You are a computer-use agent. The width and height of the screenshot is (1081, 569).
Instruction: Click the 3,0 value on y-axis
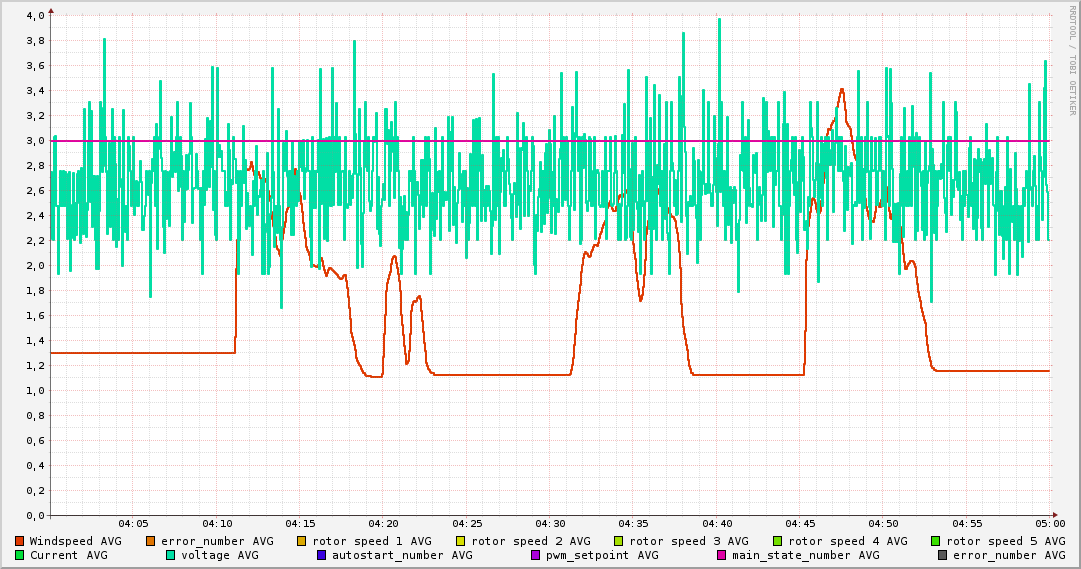pos(36,141)
